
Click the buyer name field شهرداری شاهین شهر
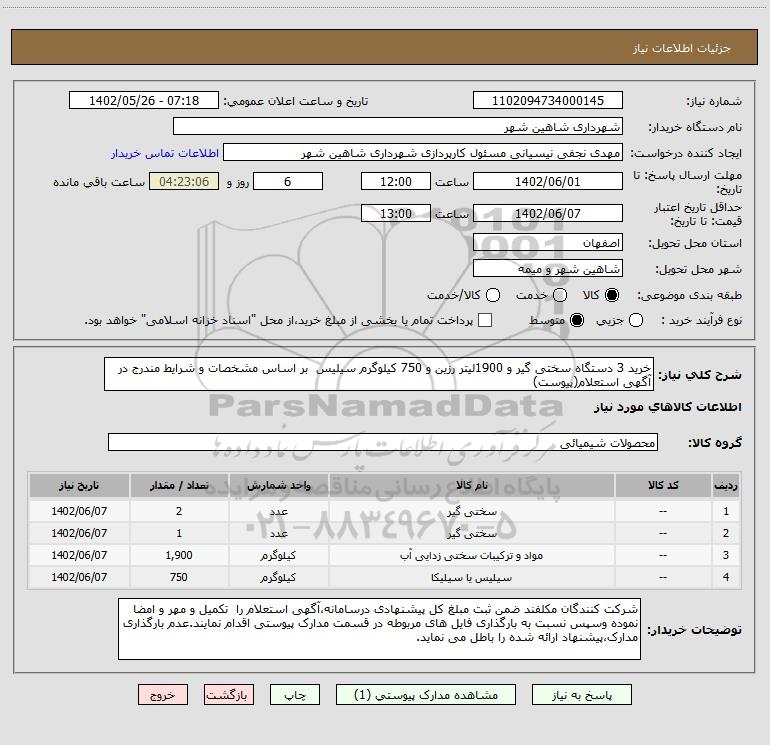coord(398,127)
